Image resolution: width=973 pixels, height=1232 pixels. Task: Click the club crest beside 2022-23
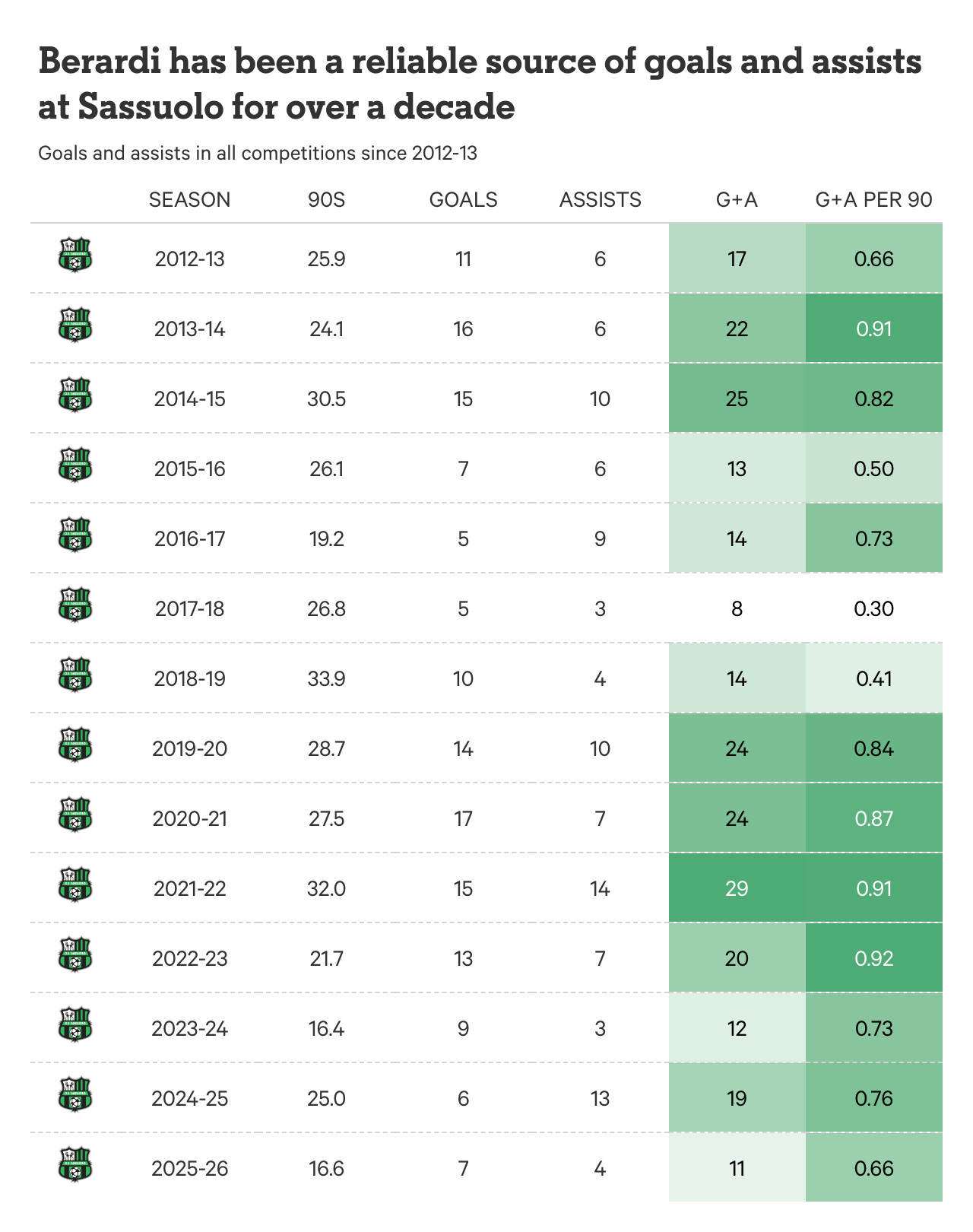74,956
